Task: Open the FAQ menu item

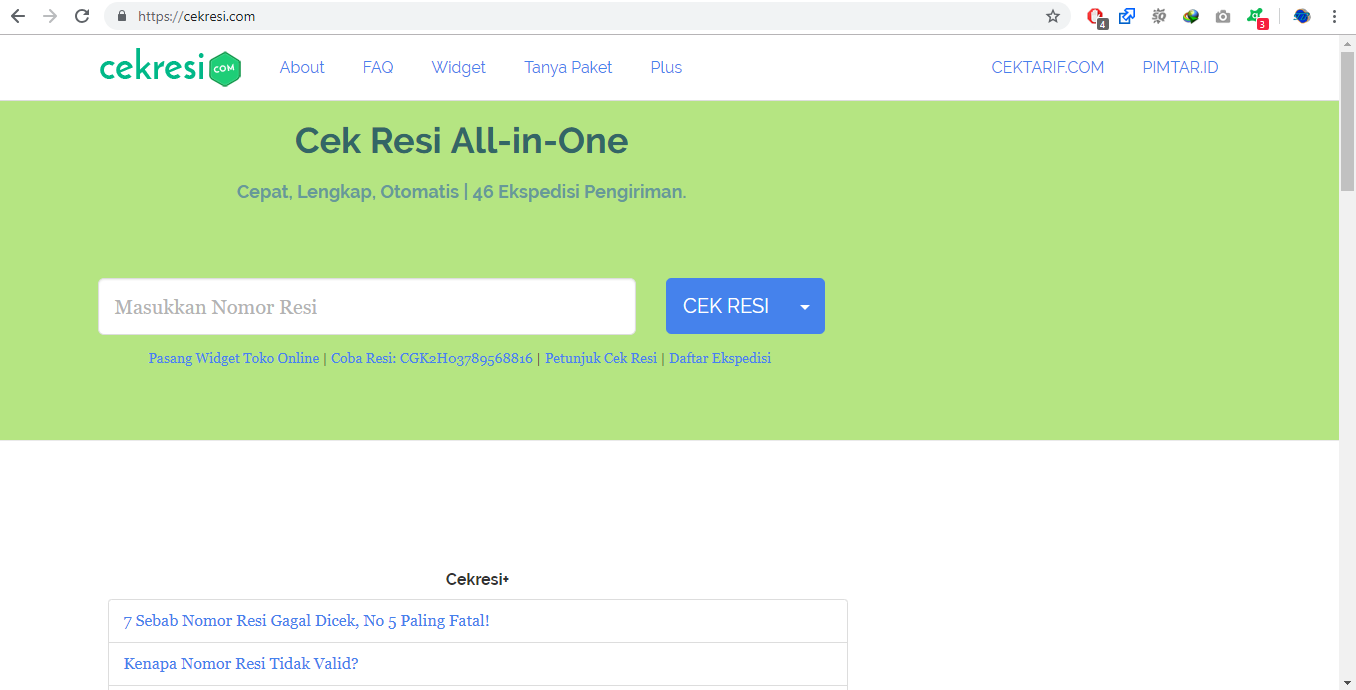Action: pyautogui.click(x=378, y=67)
